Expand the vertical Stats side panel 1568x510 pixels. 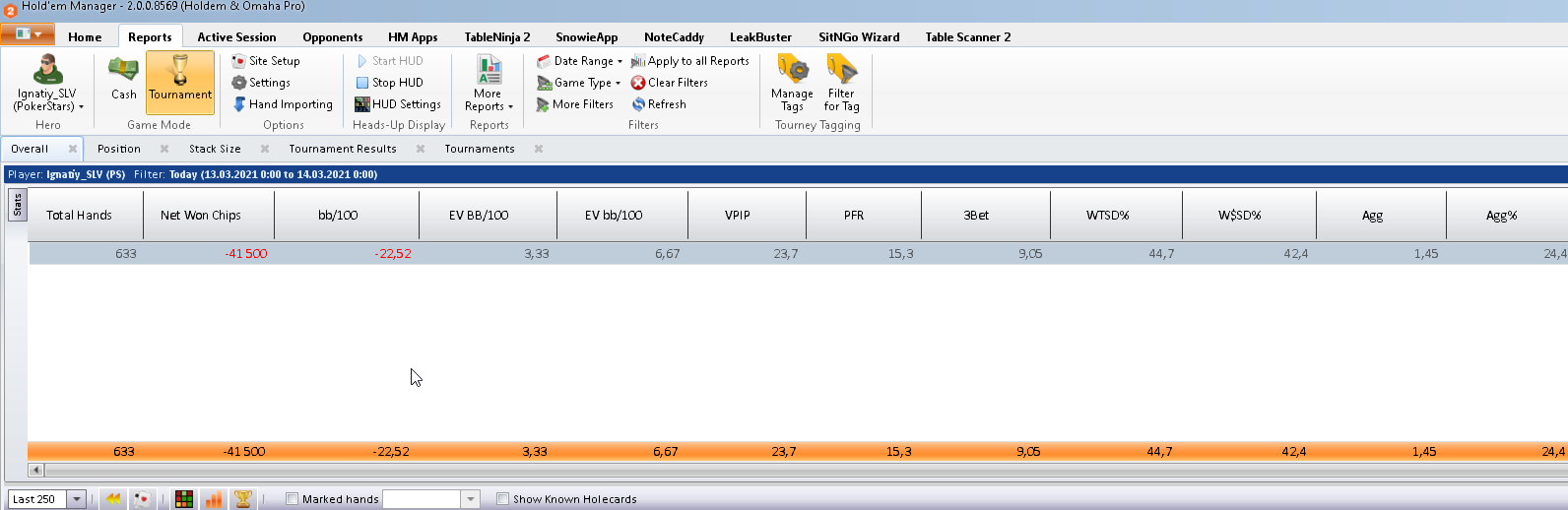coord(17,205)
